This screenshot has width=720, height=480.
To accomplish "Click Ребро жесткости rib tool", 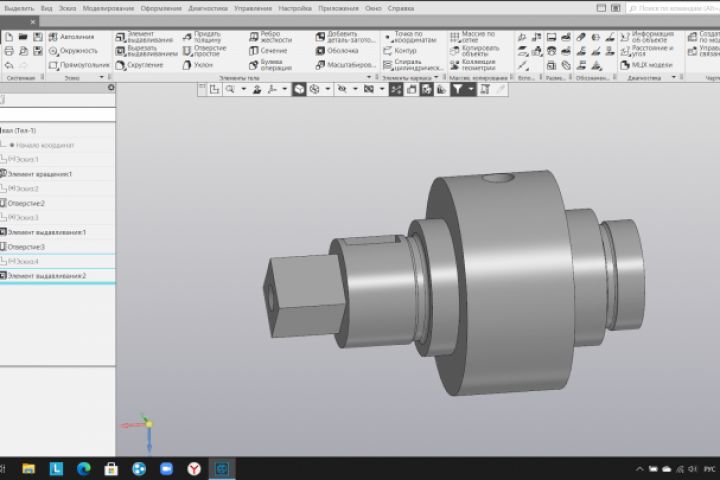I will click(270, 37).
